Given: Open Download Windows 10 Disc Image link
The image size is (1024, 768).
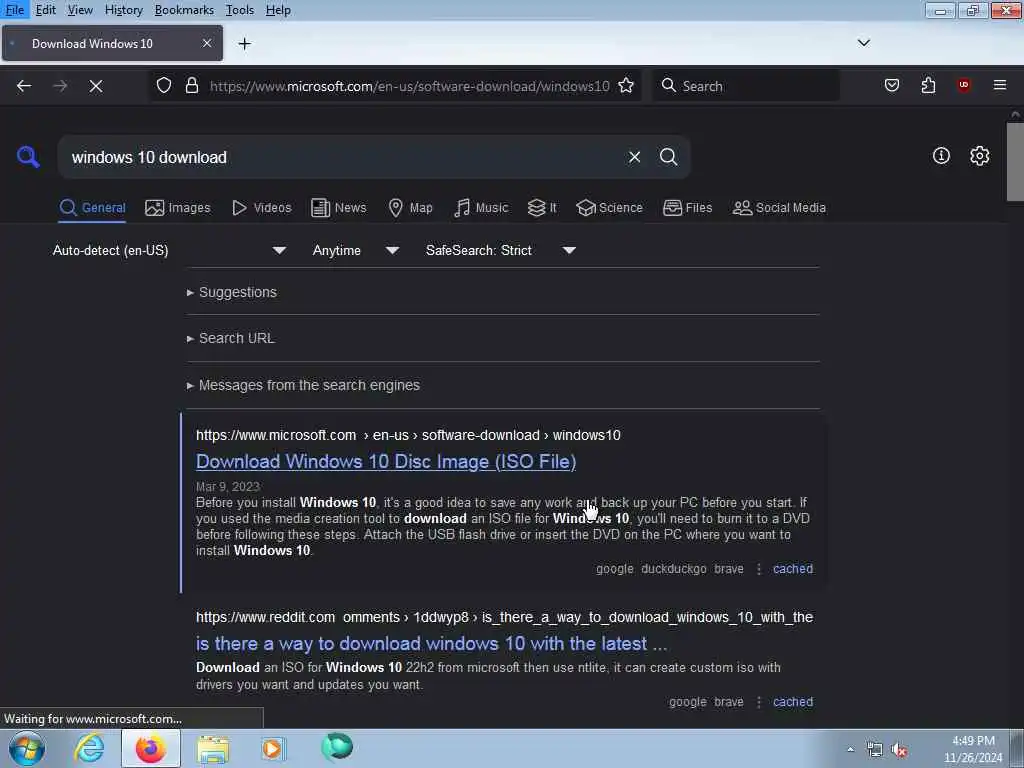Looking at the screenshot, I should 386,462.
